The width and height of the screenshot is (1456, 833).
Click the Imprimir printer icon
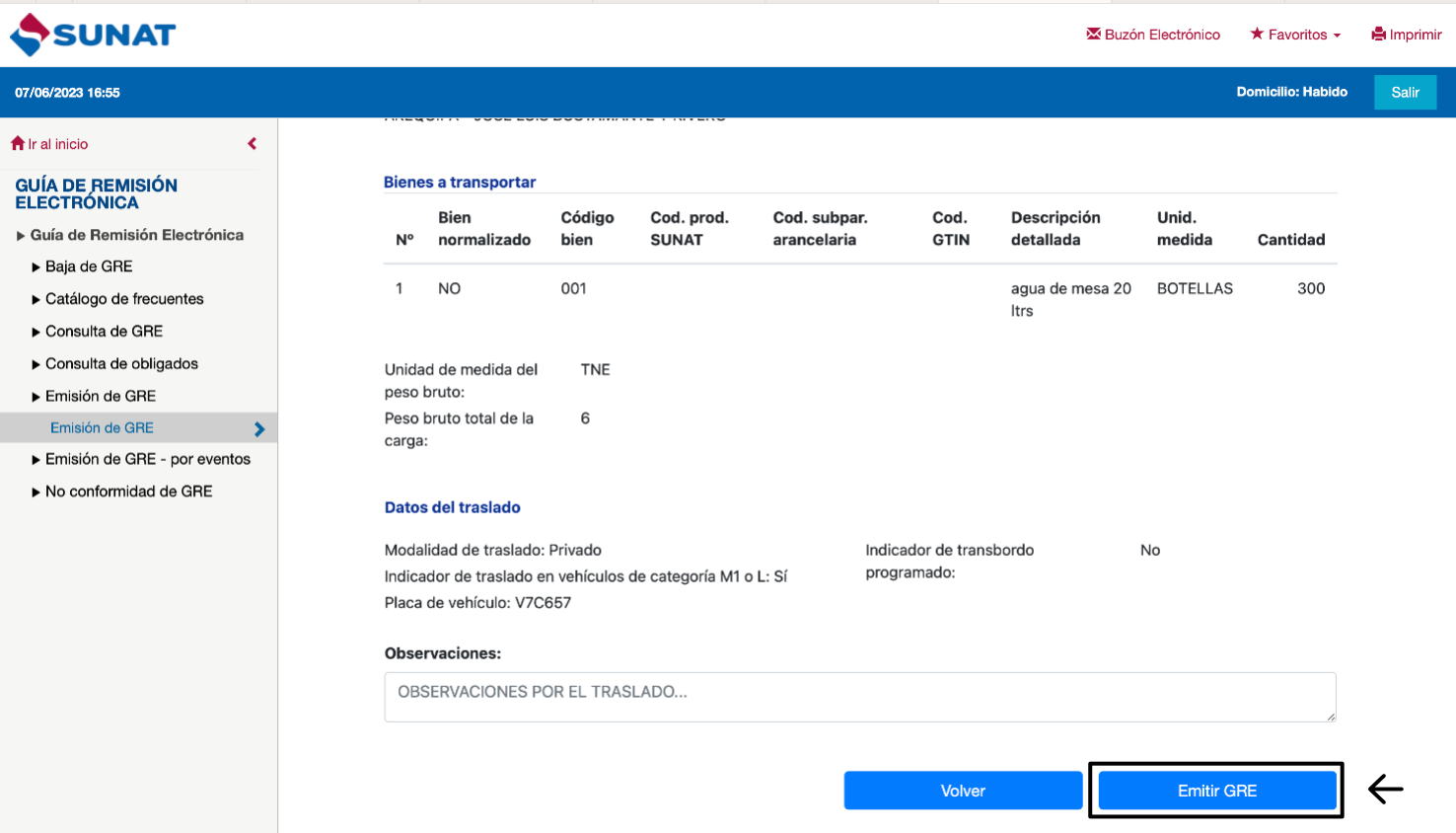(1378, 35)
